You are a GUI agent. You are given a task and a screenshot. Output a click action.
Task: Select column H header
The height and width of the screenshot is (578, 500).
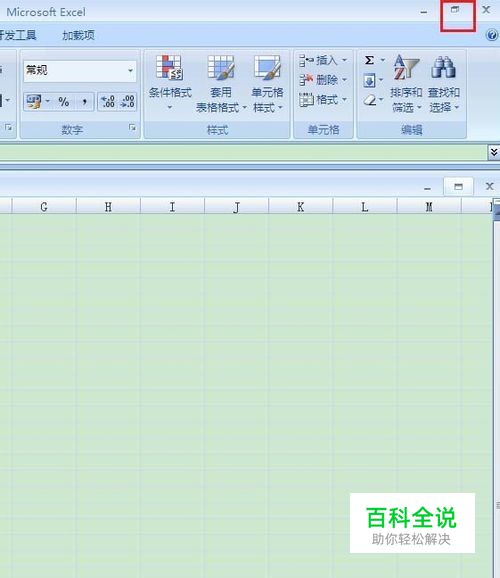[x=108, y=207]
